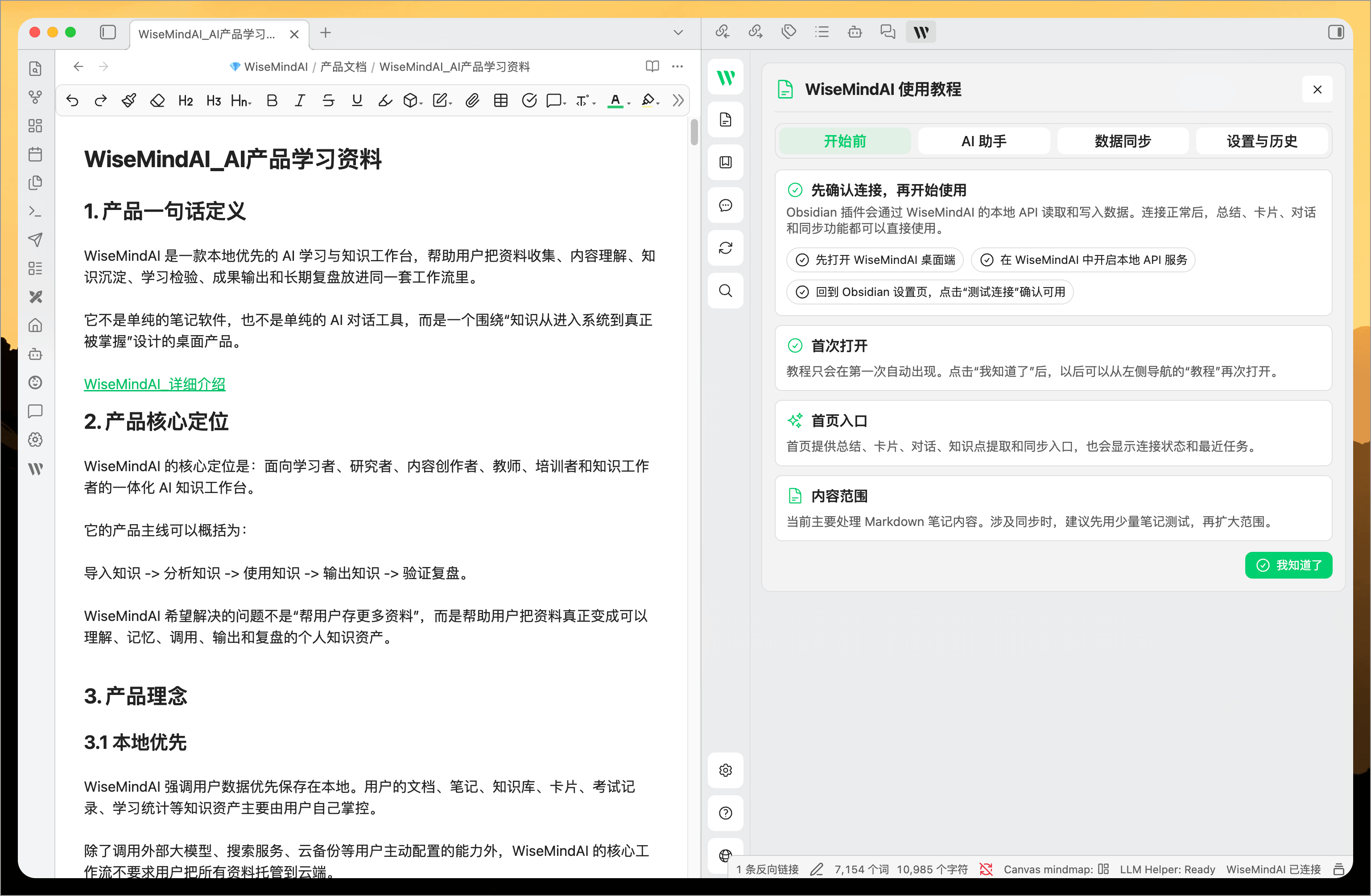Click the calendar icon in left ribbon
This screenshot has width=1371, height=896.
click(35, 154)
